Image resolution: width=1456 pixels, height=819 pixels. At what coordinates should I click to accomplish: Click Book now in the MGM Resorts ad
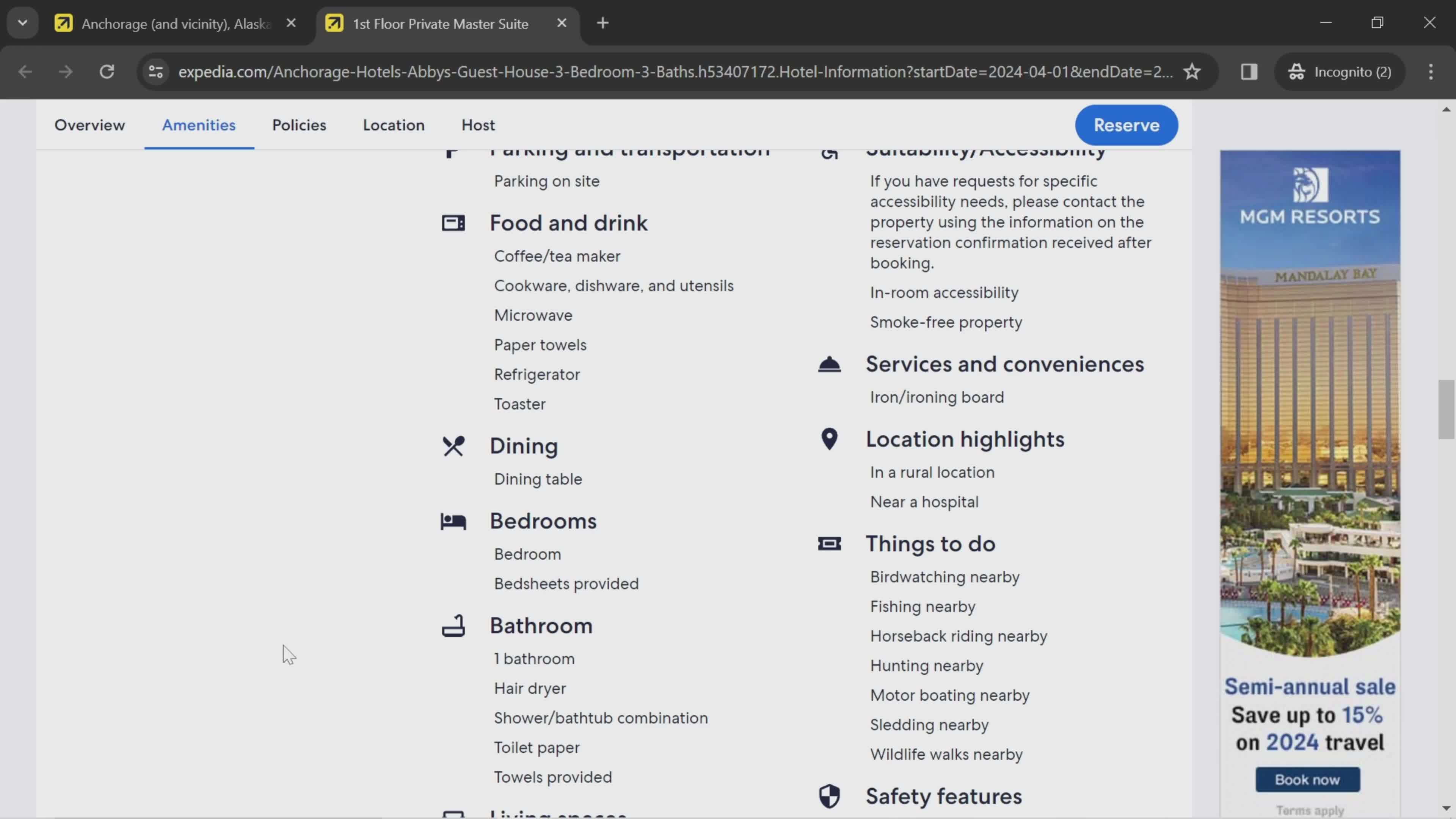pyautogui.click(x=1307, y=780)
